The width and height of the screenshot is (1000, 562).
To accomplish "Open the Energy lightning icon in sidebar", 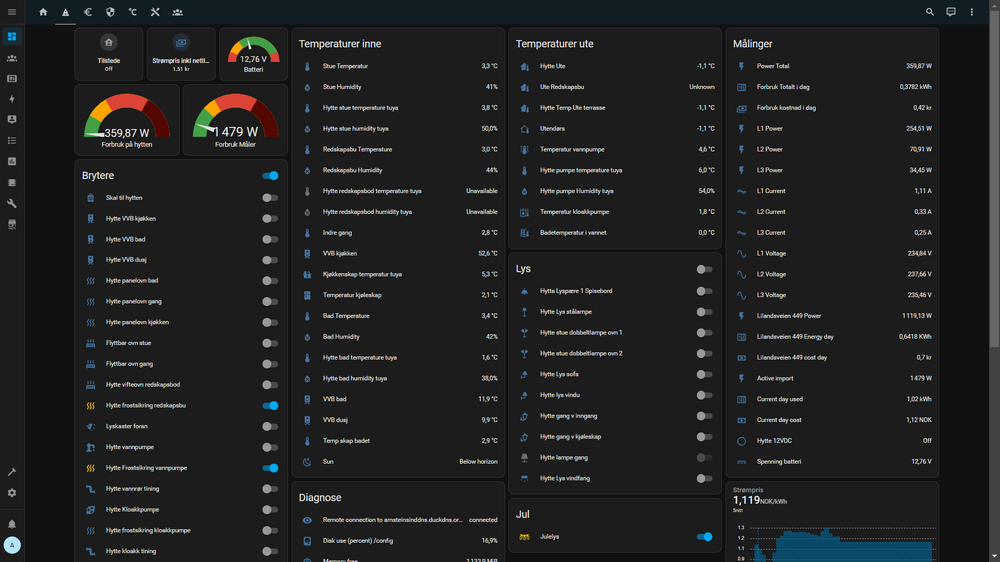I will tap(12, 99).
